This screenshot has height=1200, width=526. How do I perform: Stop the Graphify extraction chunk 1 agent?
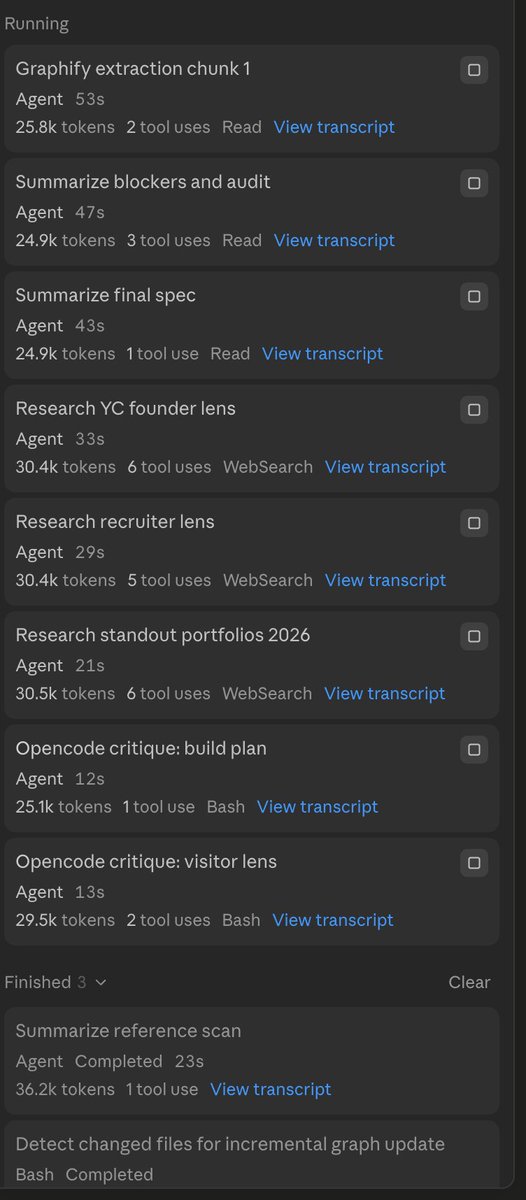pos(474,70)
